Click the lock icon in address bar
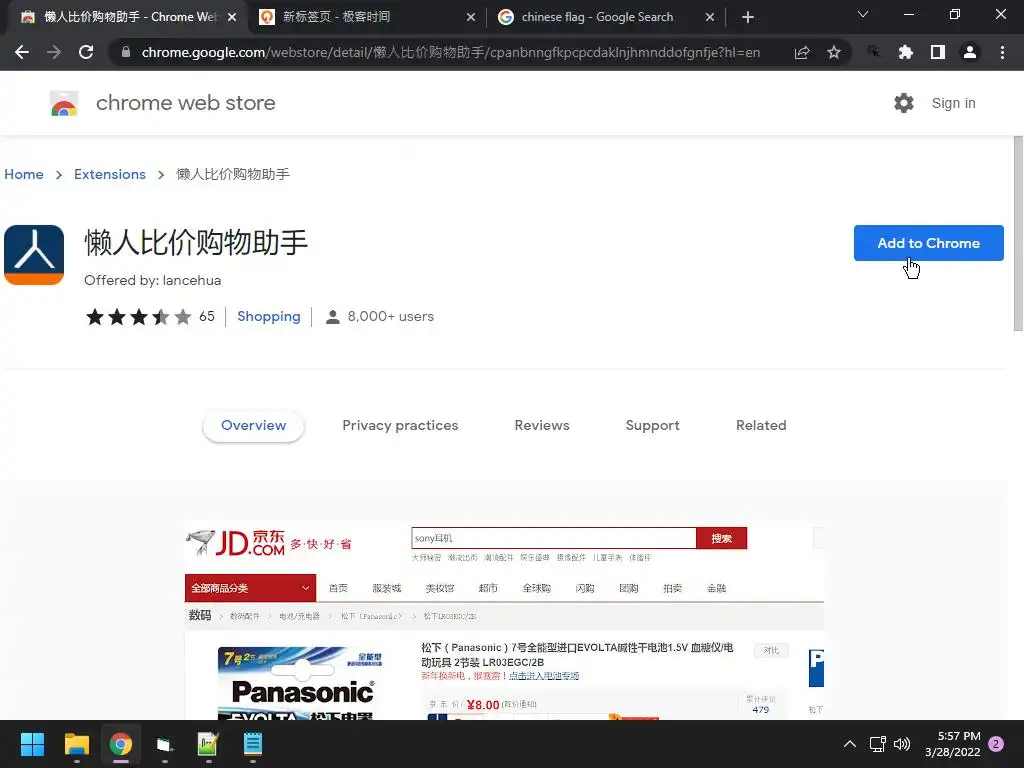Image resolution: width=1024 pixels, height=768 pixels. (126, 52)
